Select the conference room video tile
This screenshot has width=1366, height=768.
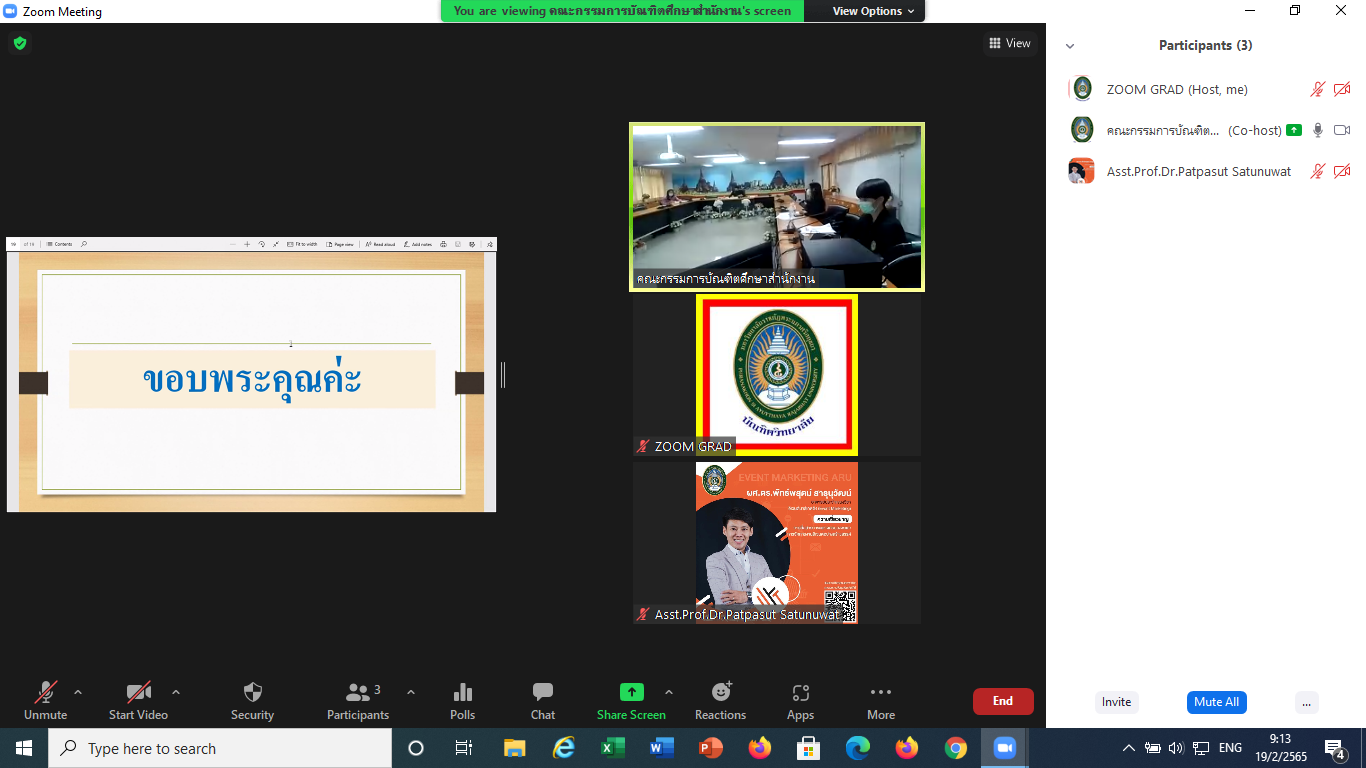(x=777, y=207)
